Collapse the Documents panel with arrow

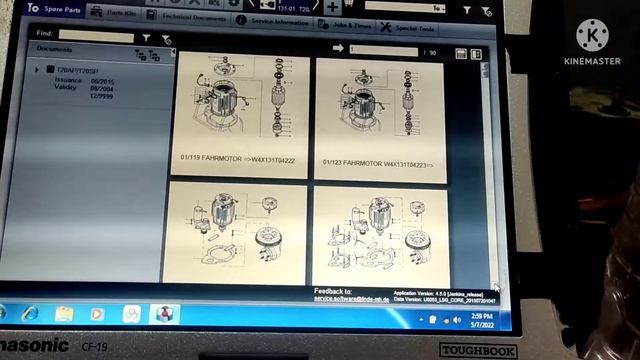tap(173, 52)
